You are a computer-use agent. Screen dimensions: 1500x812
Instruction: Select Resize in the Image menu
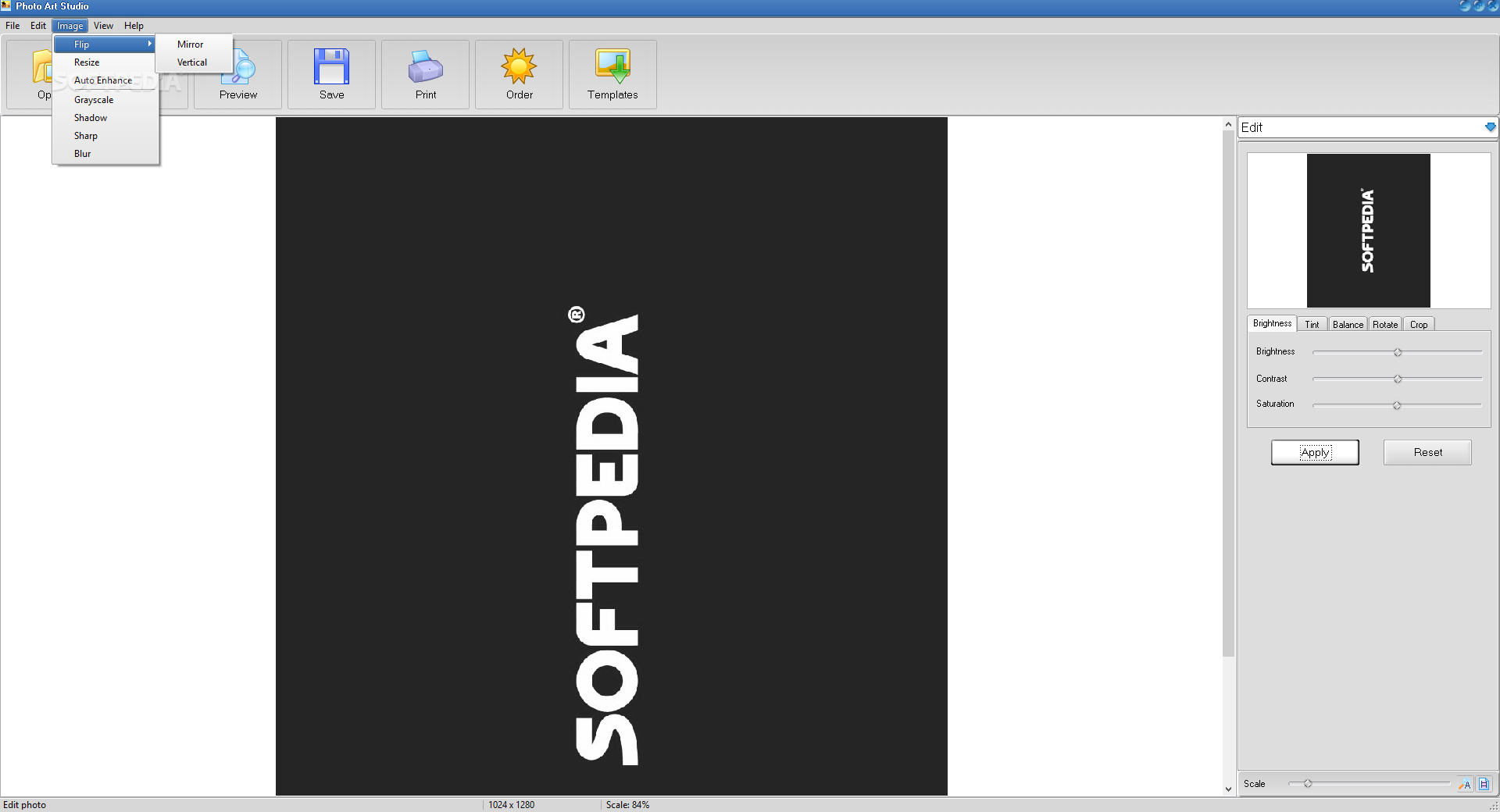(x=105, y=62)
